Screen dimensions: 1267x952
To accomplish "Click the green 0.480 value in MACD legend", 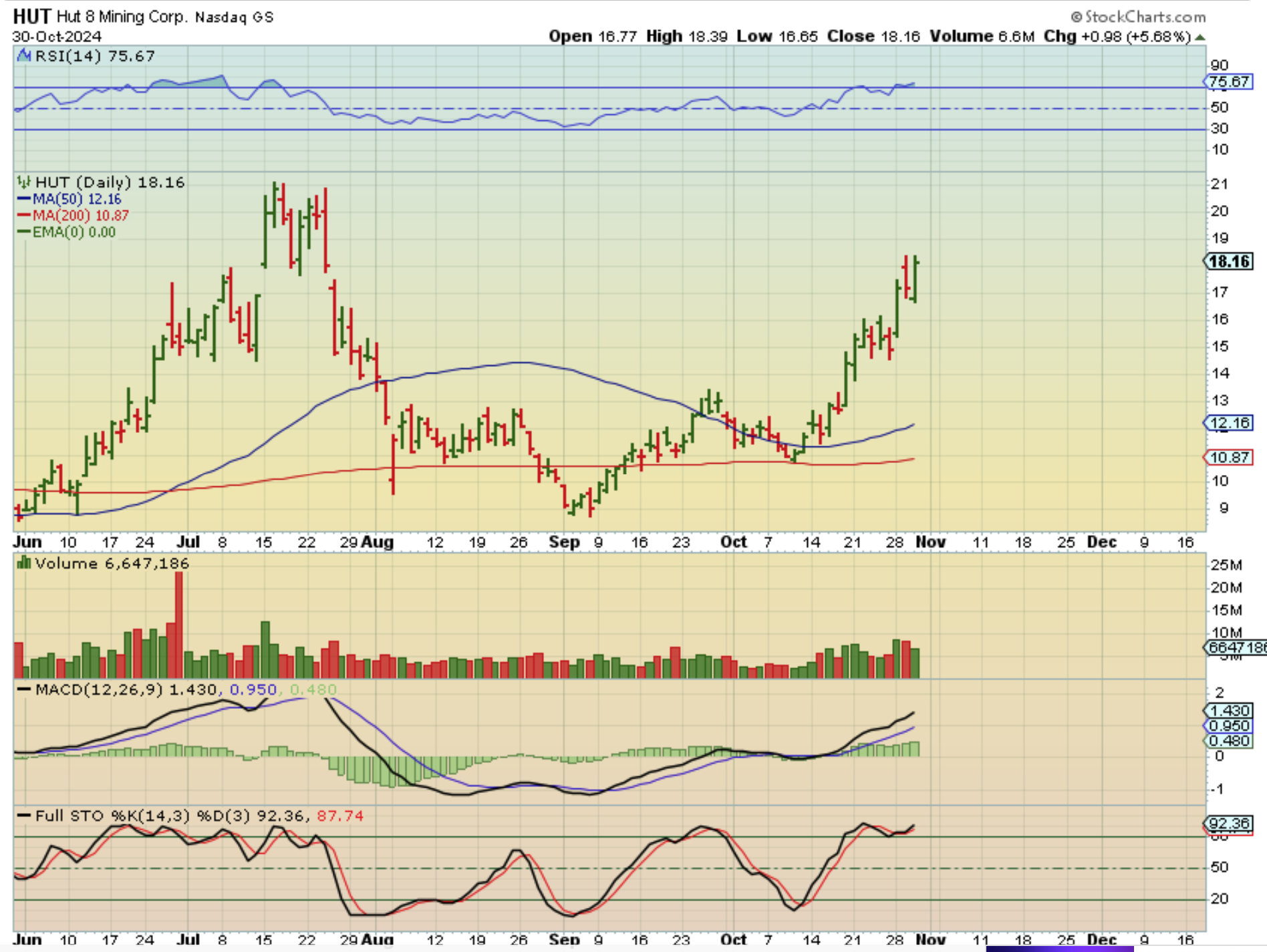I will [313, 689].
